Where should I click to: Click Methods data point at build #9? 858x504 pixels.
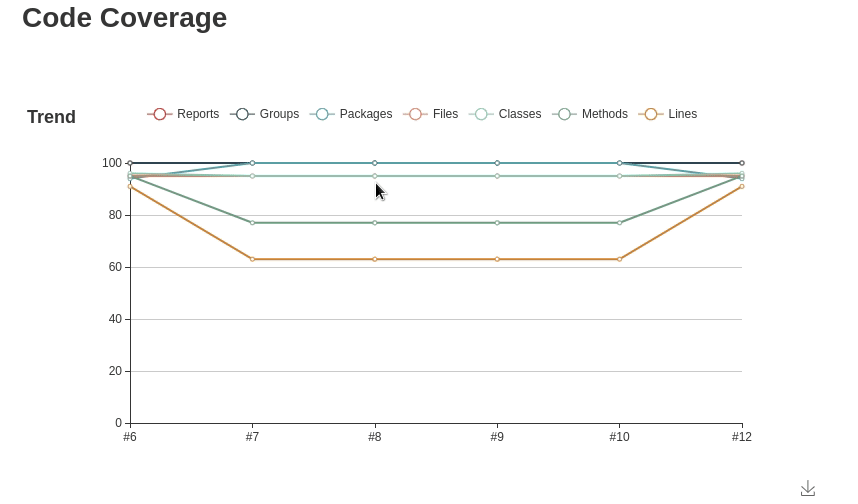point(497,223)
